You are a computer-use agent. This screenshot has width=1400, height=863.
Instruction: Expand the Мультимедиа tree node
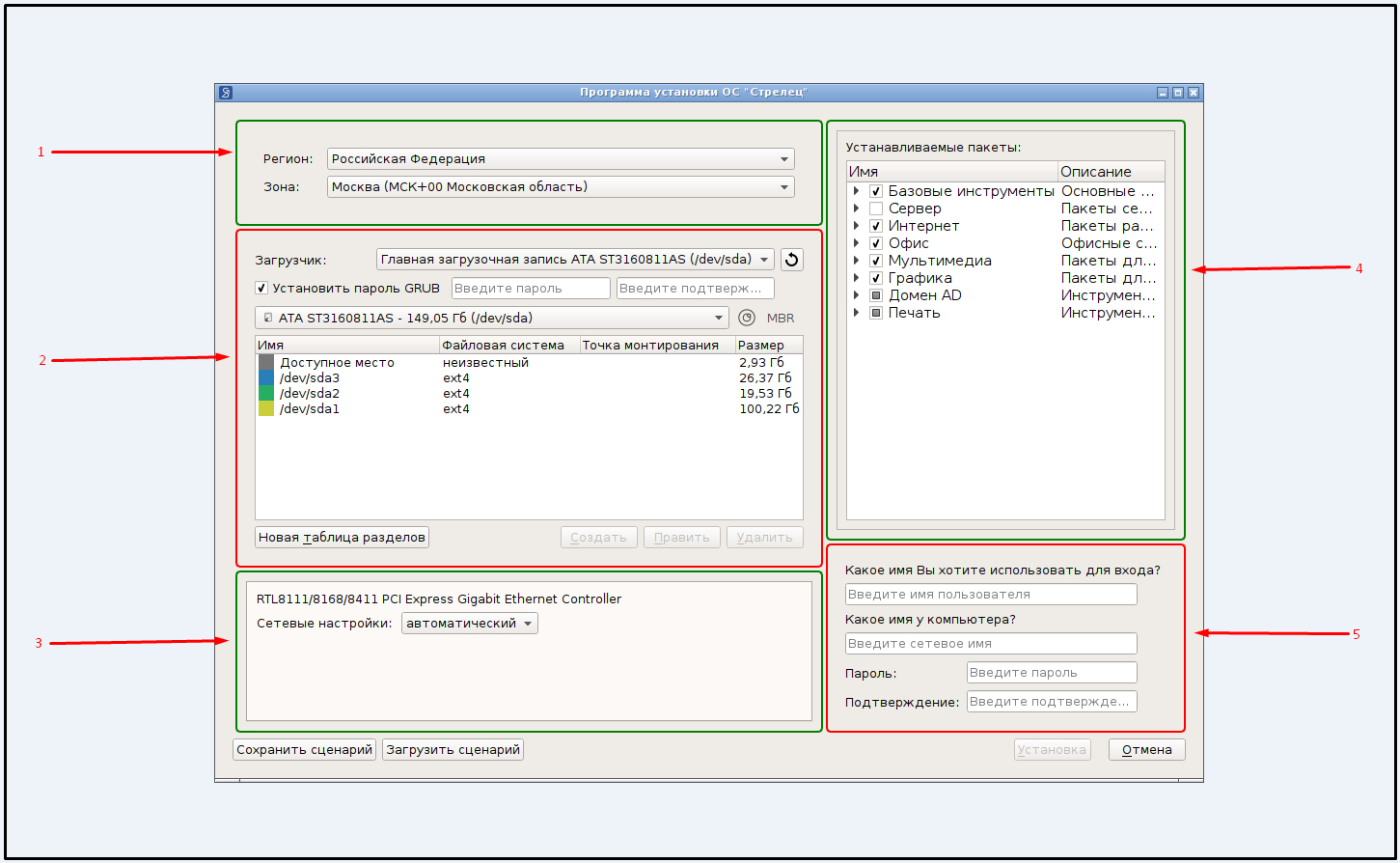(x=856, y=261)
